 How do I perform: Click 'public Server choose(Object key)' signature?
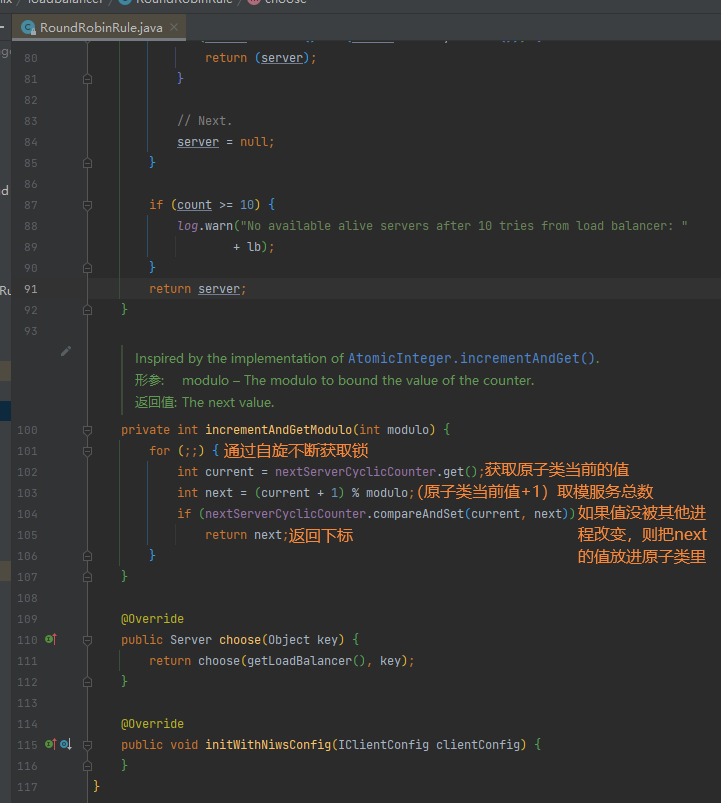point(232,640)
